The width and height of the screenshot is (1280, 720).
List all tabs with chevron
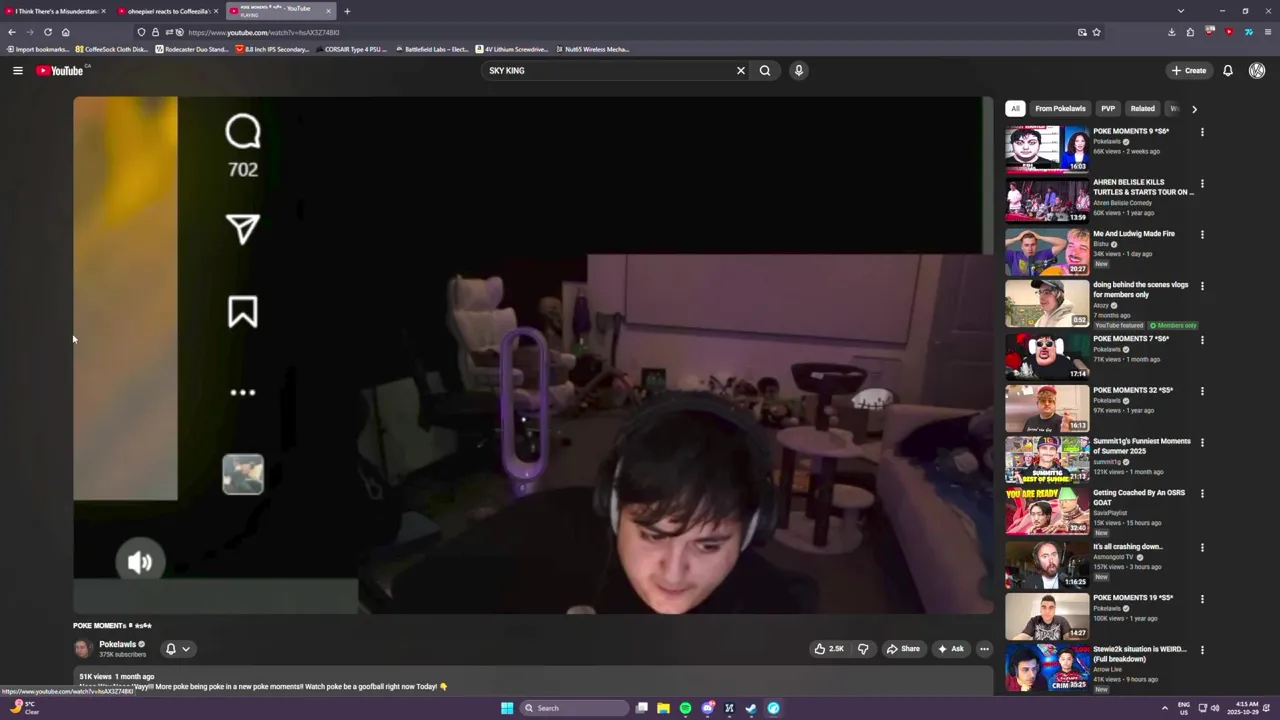point(1181,11)
